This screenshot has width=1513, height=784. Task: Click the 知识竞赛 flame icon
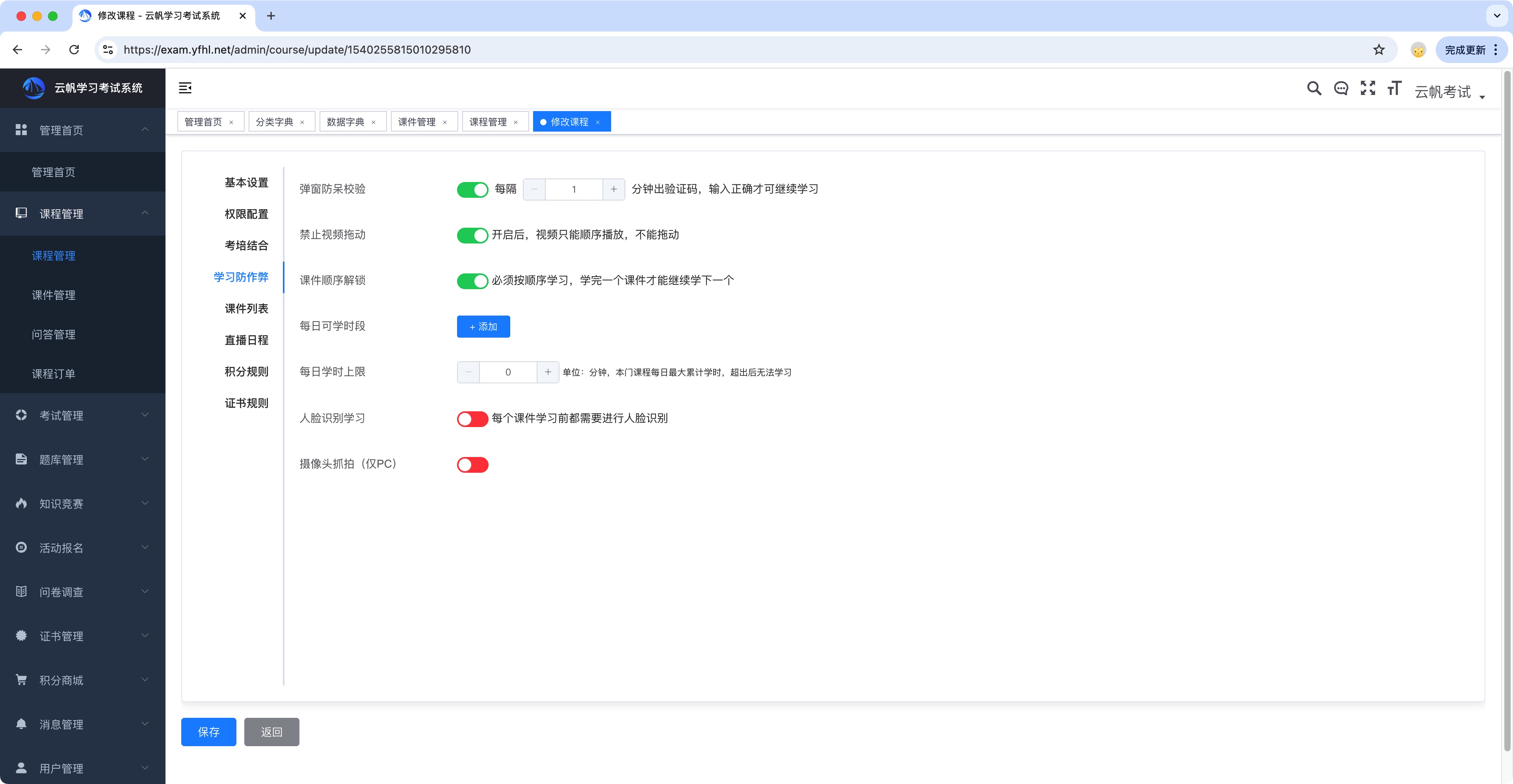(x=21, y=503)
